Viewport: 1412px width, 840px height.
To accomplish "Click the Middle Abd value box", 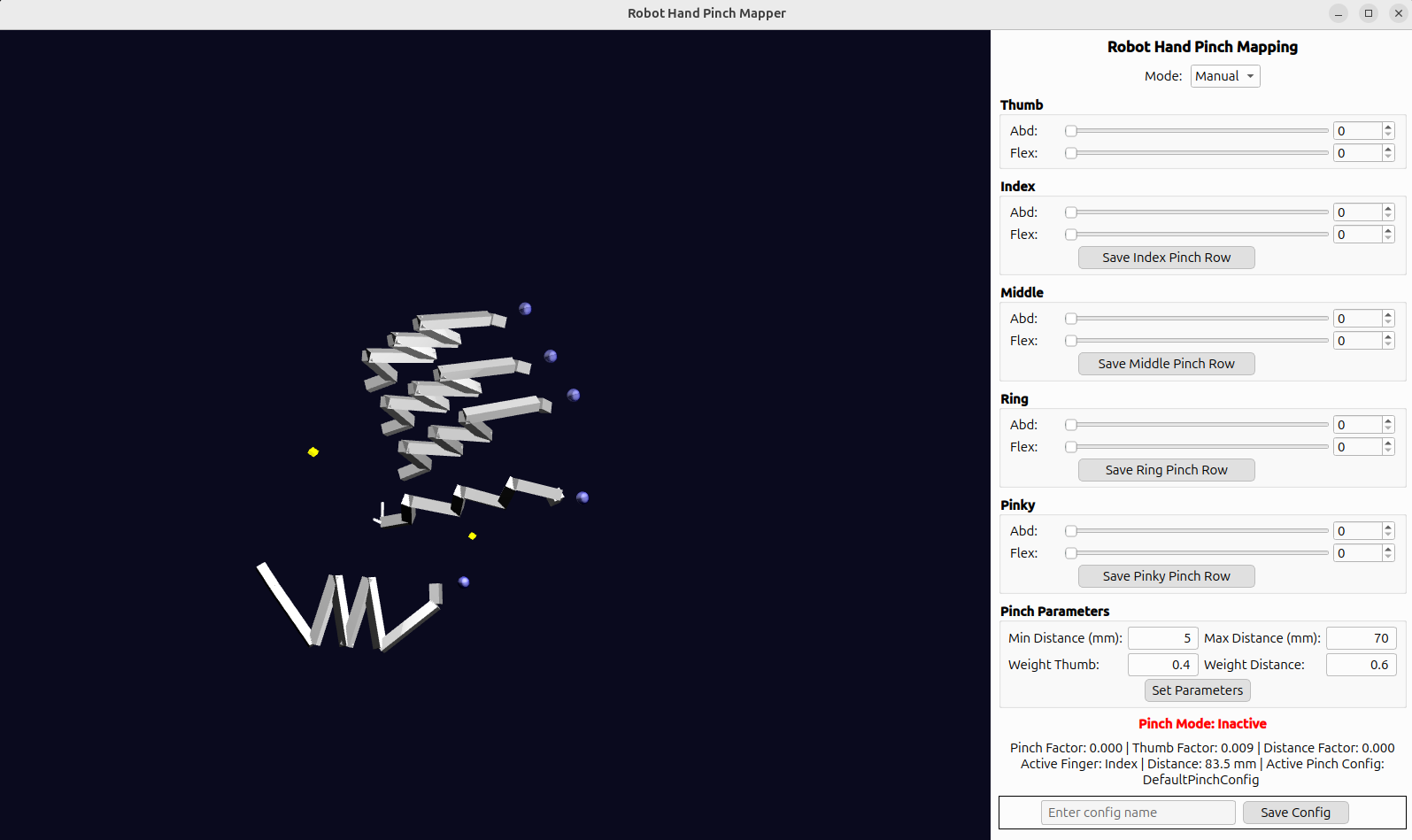I will [x=1358, y=319].
